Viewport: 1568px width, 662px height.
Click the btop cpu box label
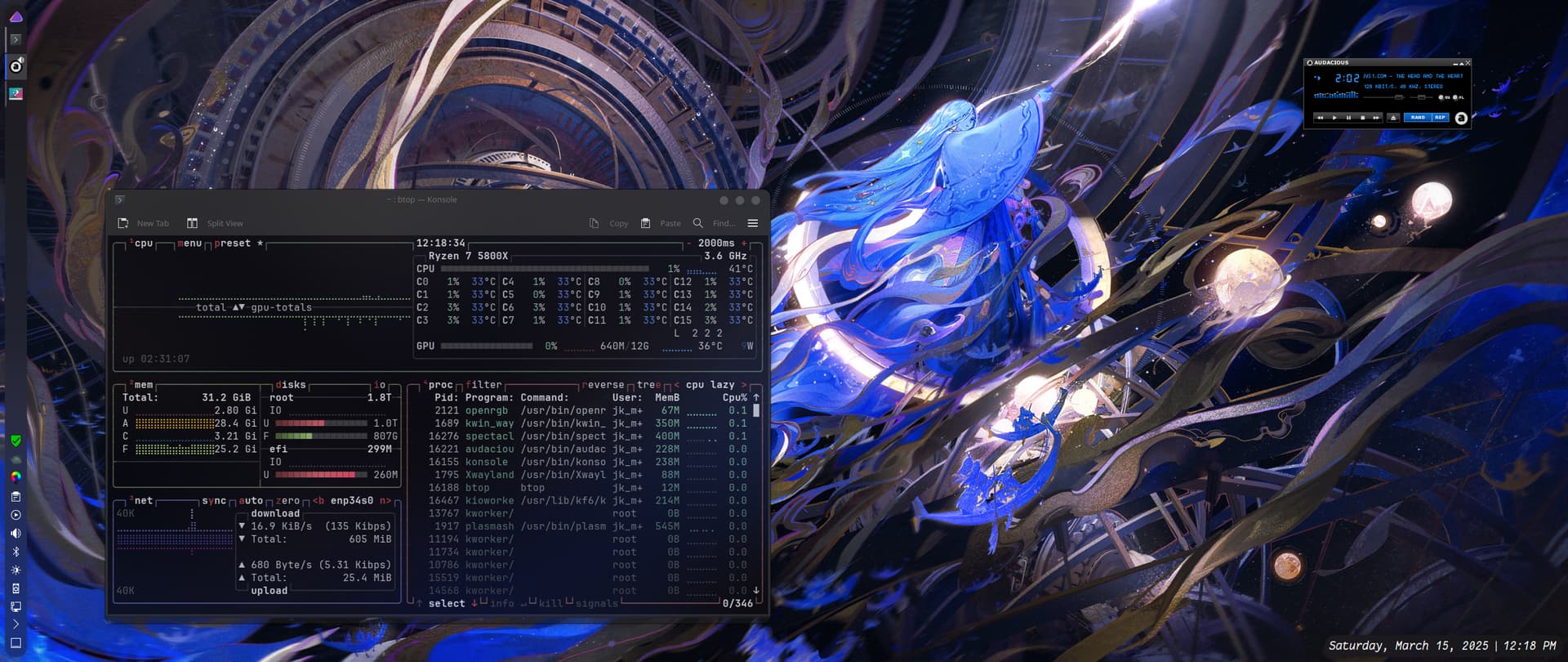tap(141, 243)
